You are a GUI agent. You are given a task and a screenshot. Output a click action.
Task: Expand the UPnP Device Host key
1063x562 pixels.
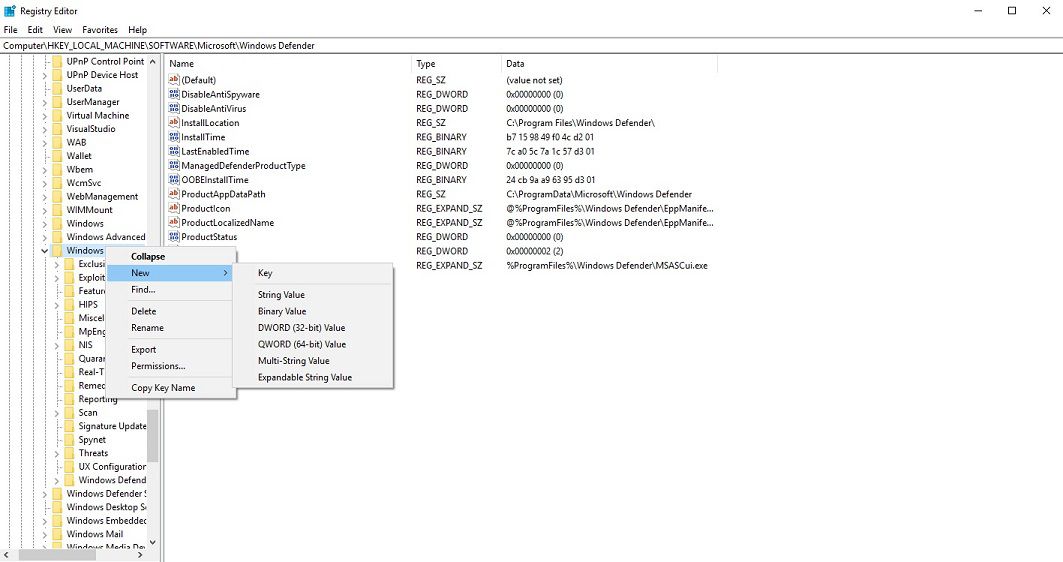(45, 75)
